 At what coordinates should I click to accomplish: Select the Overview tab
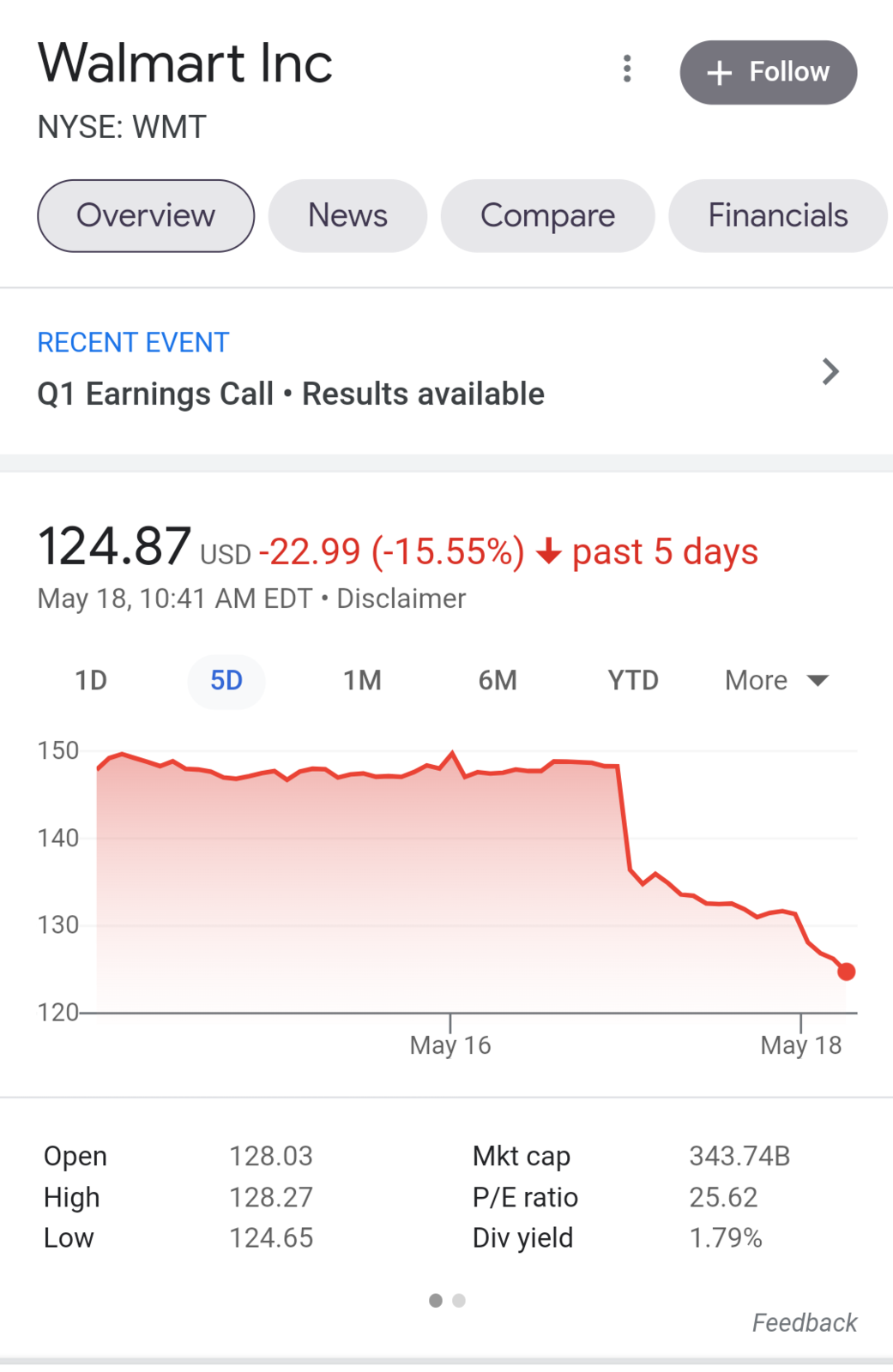[146, 216]
